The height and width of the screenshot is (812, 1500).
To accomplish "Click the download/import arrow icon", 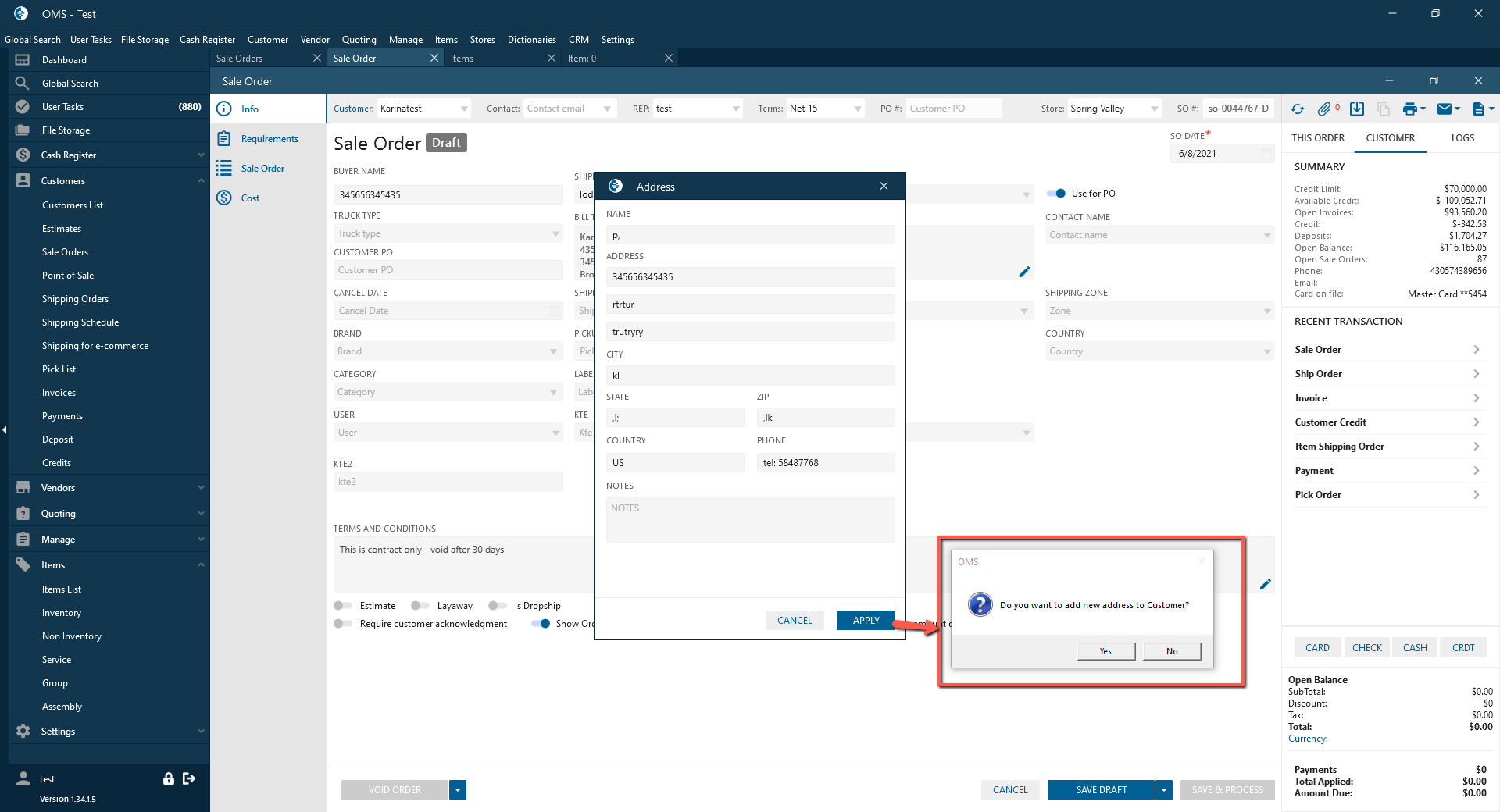I will (x=1357, y=109).
